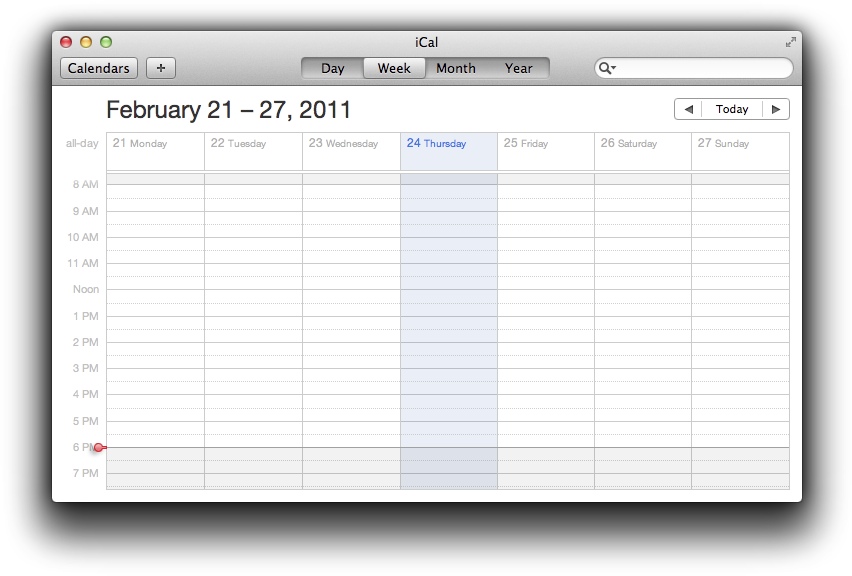The image size is (852, 576).
Task: Click the red current-time marker pin
Action: click(99, 447)
